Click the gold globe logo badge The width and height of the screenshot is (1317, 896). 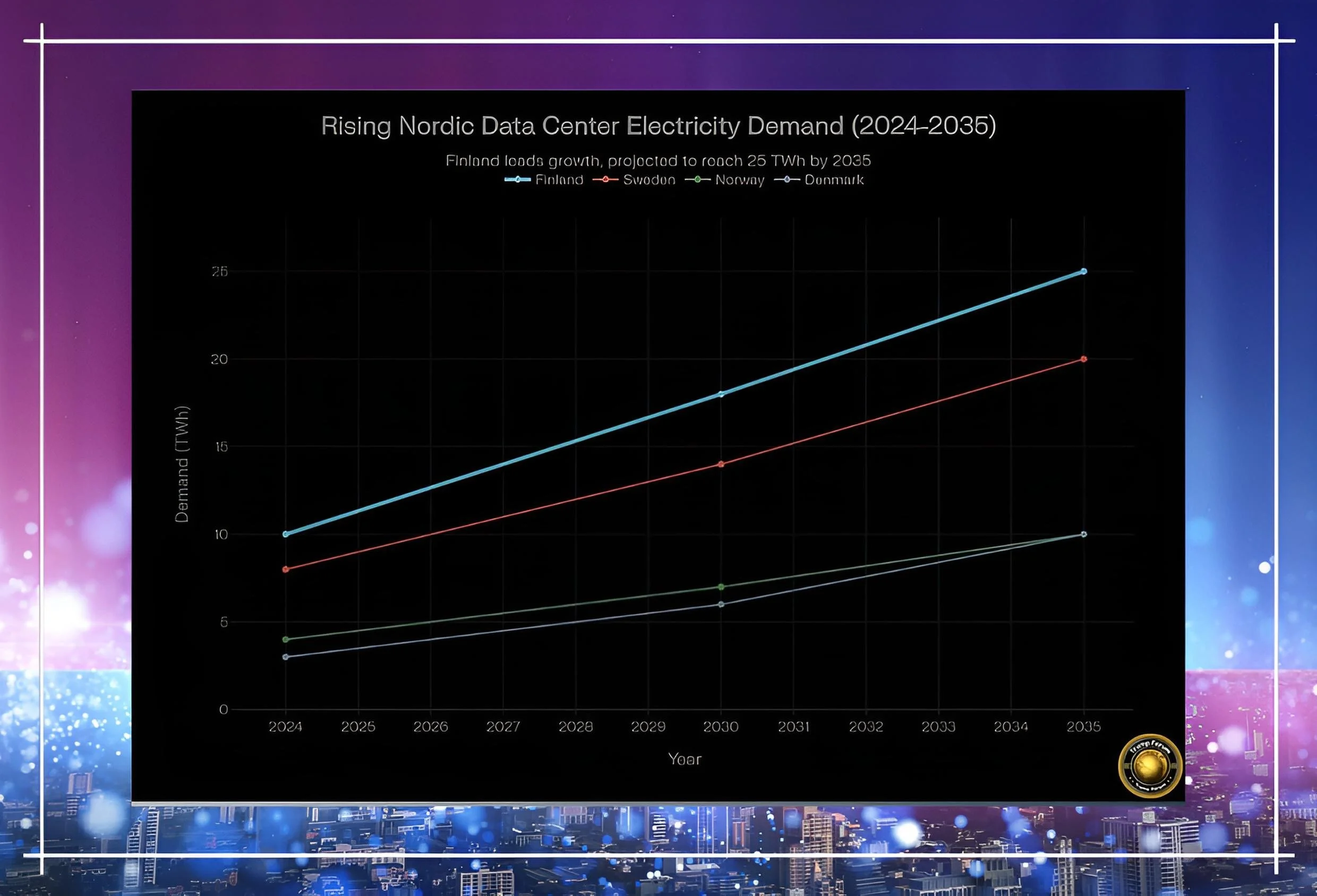pos(1150,766)
